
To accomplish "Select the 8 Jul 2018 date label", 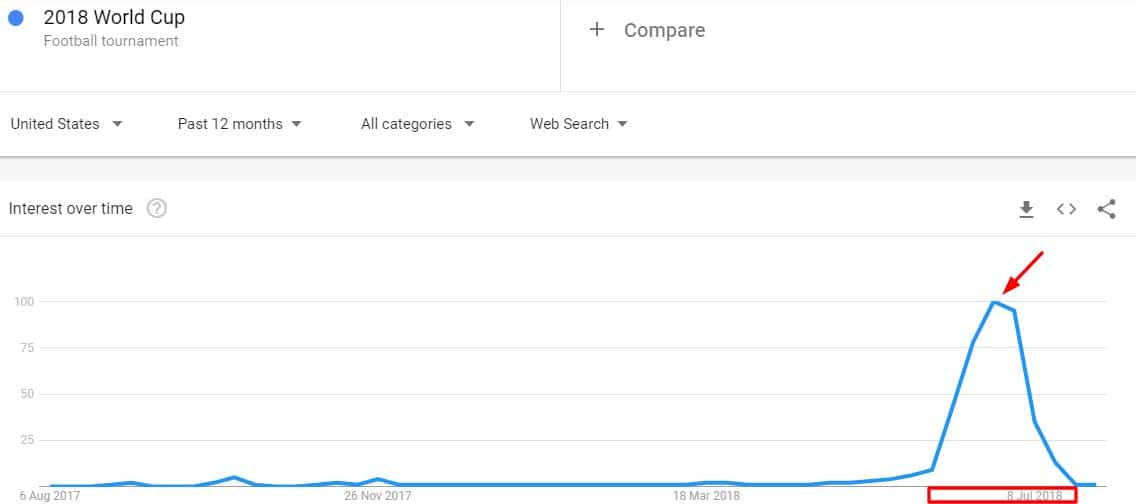I will click(1034, 496).
